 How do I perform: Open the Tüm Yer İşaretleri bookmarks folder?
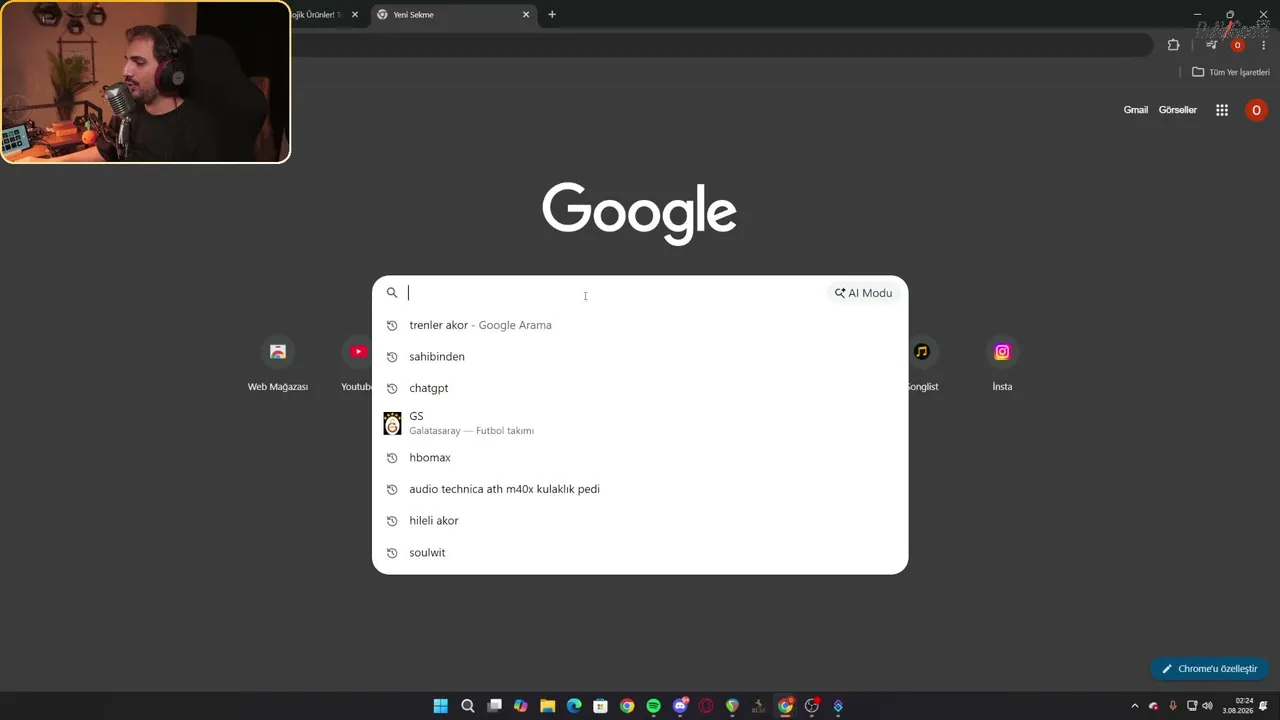tap(1231, 72)
